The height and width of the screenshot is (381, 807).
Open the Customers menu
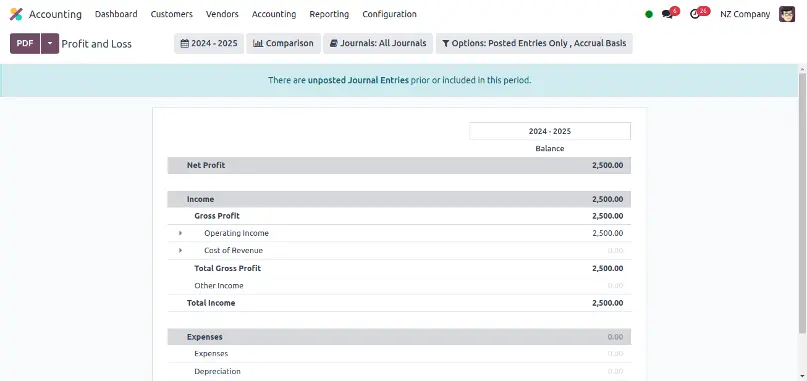171,14
